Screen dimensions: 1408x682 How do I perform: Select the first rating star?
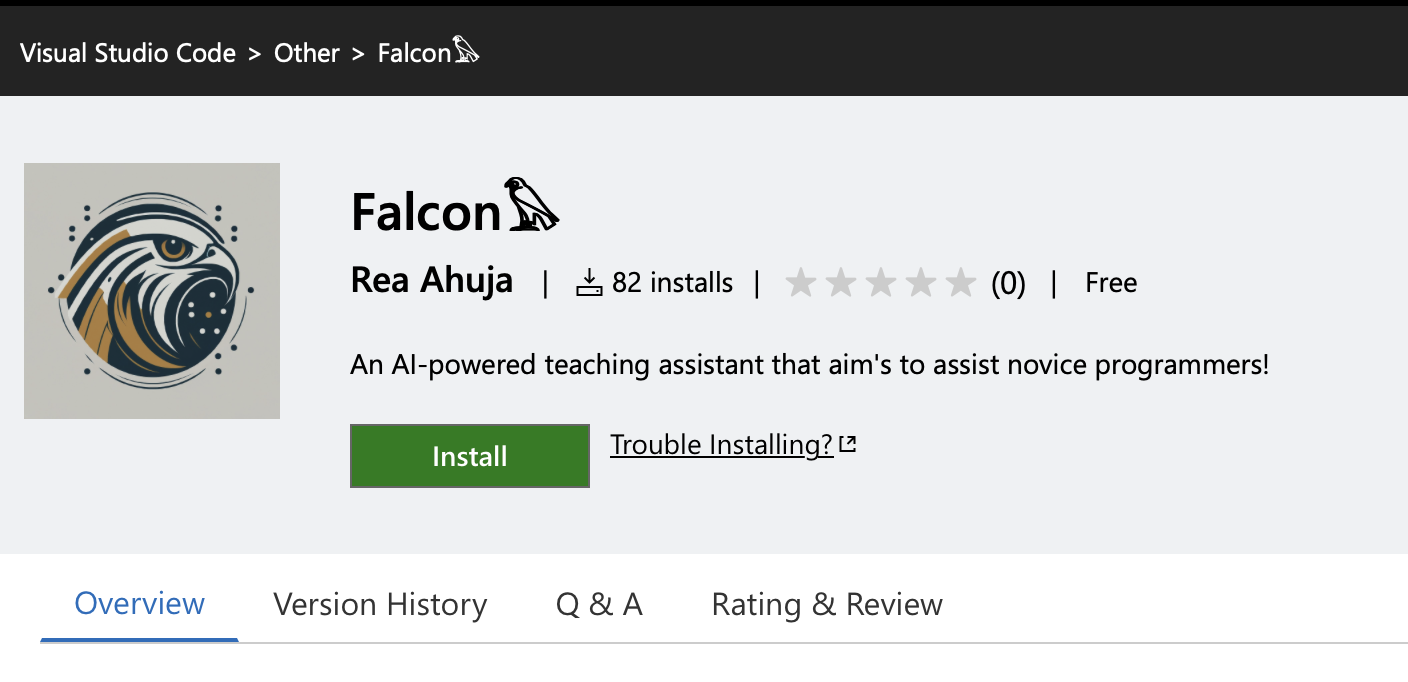[801, 283]
